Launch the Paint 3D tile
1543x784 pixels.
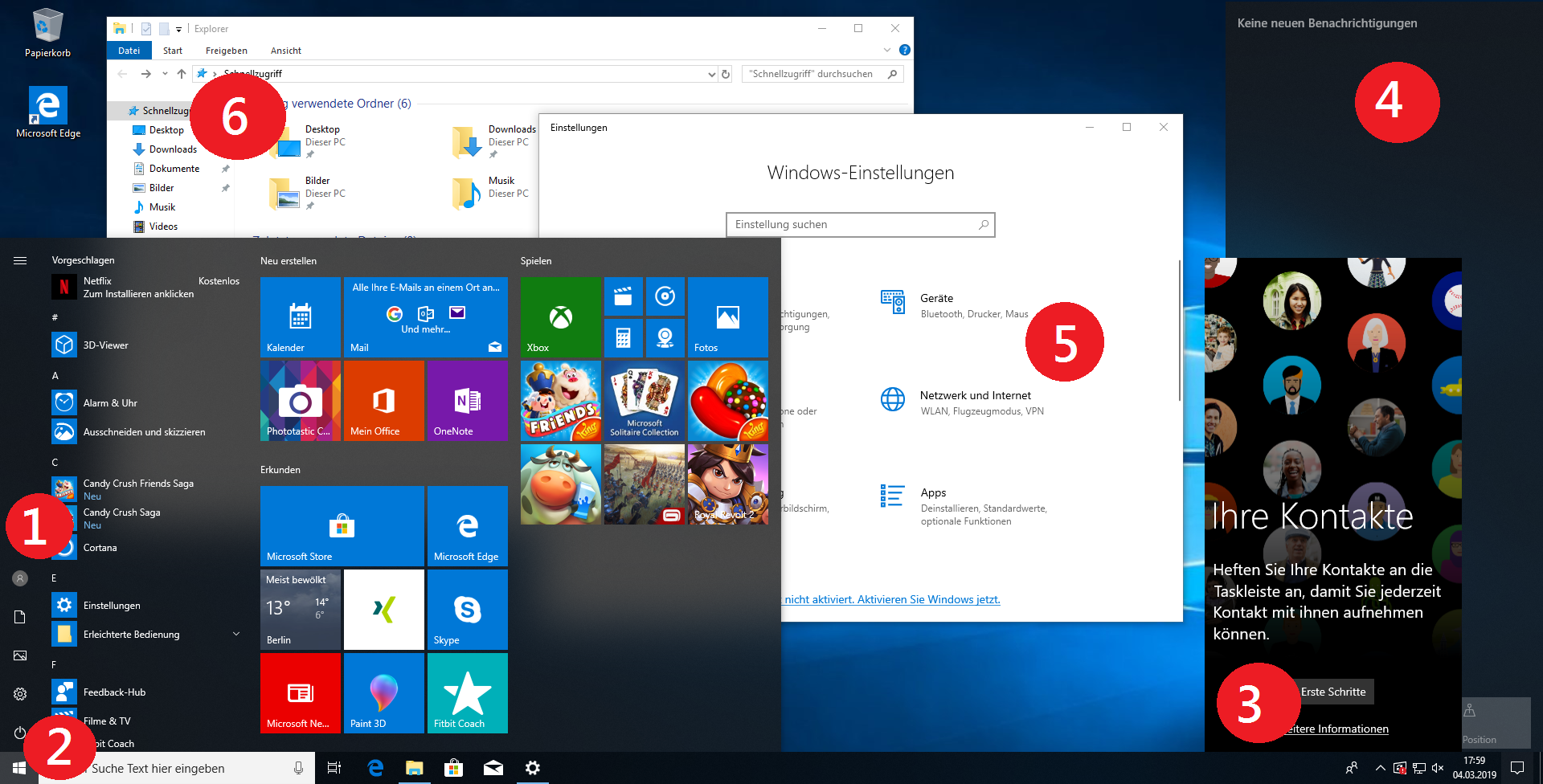coord(383,692)
